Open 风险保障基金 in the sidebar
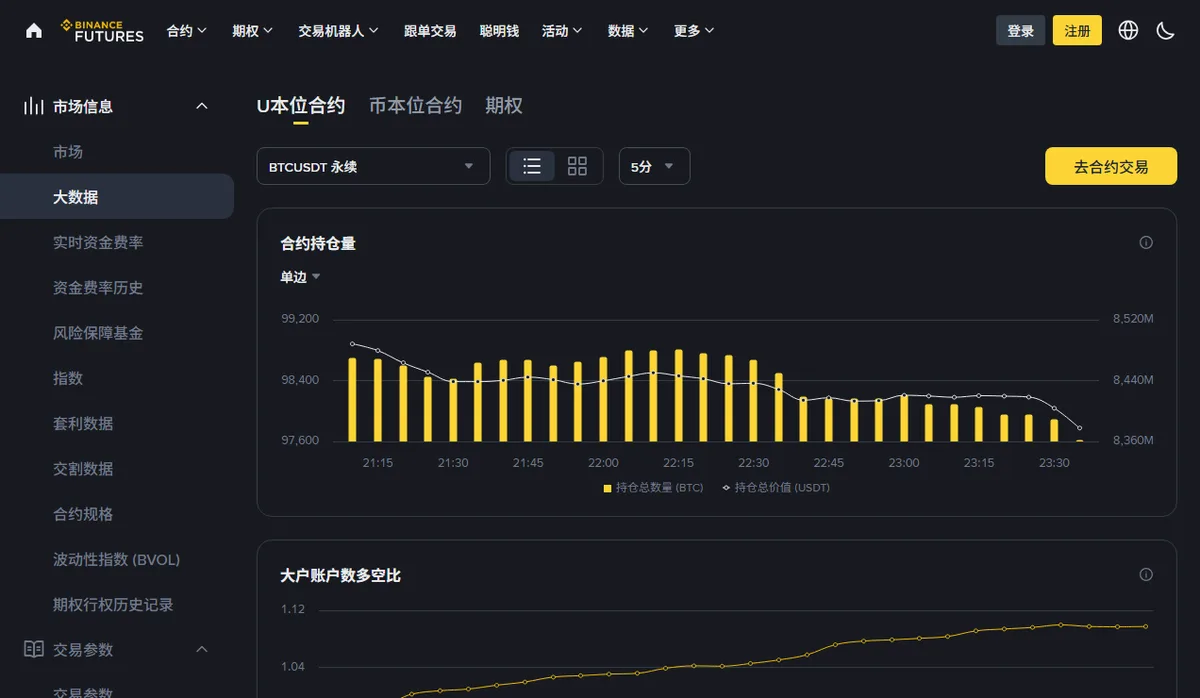 98,333
